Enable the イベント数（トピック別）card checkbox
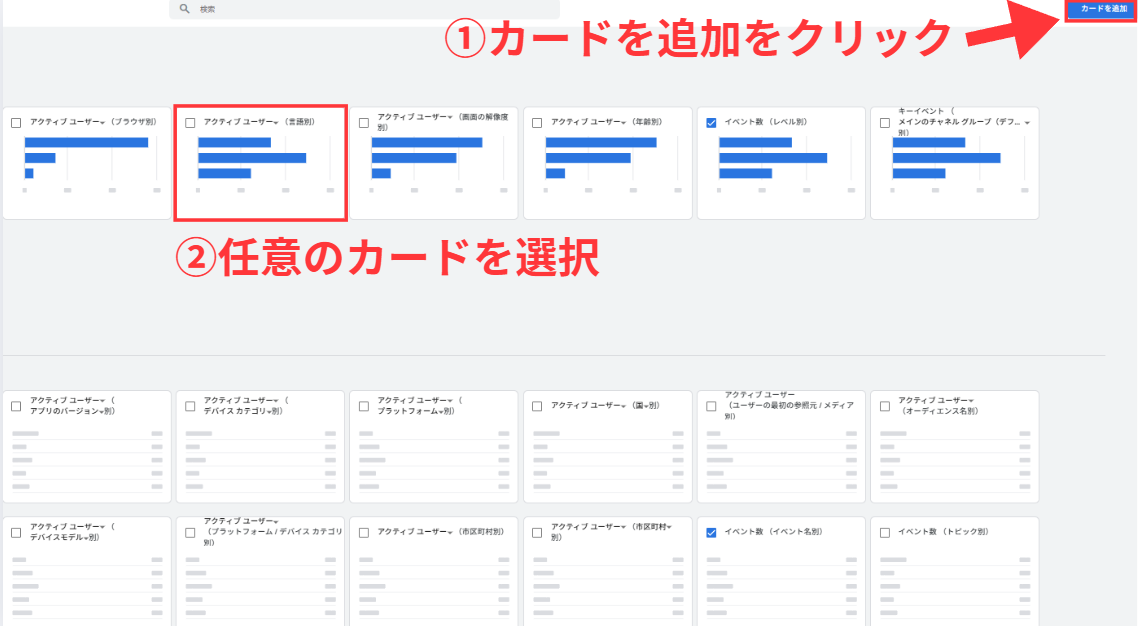Image resolution: width=1138 pixels, height=626 pixels. click(885, 533)
